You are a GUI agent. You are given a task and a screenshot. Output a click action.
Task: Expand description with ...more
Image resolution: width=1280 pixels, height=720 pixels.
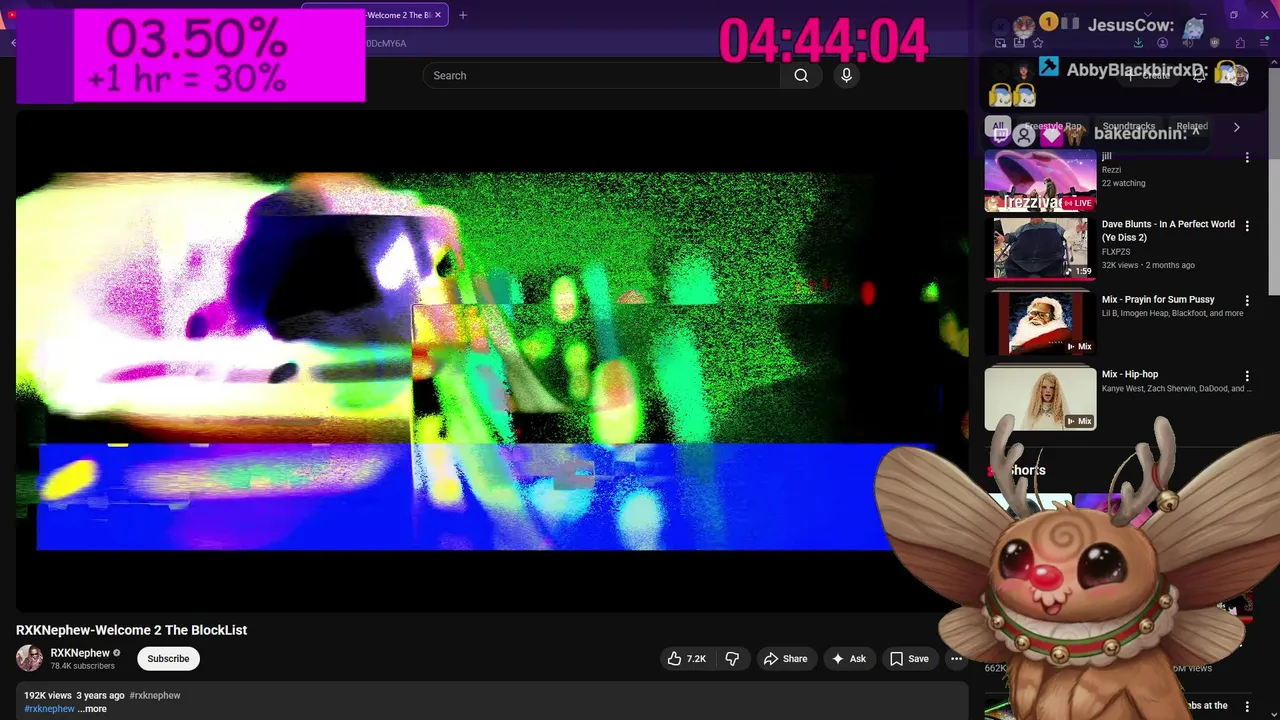tap(92, 709)
